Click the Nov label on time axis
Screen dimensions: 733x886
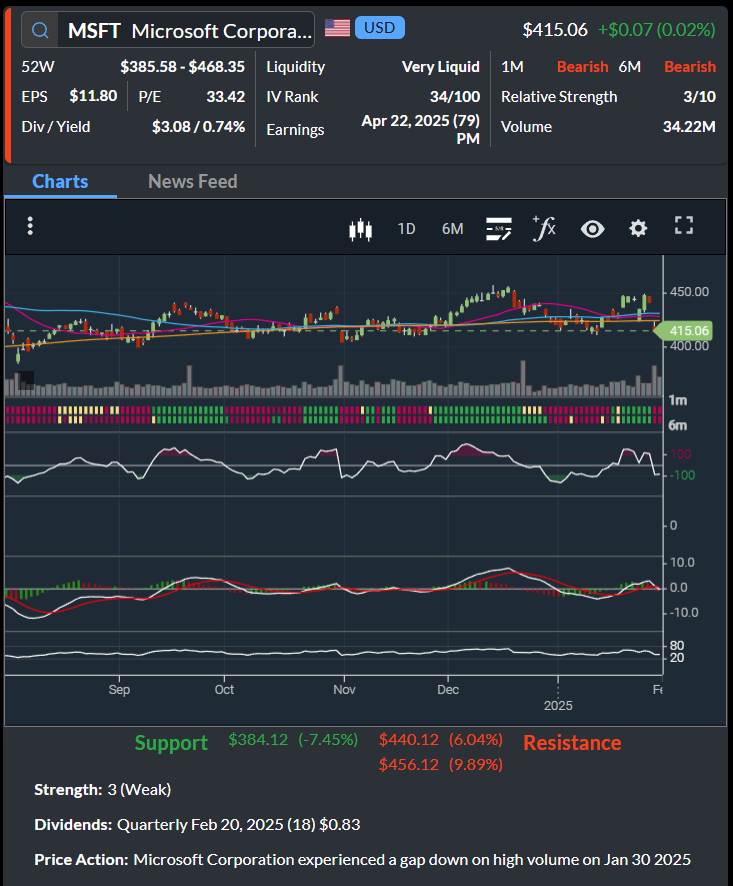[344, 689]
